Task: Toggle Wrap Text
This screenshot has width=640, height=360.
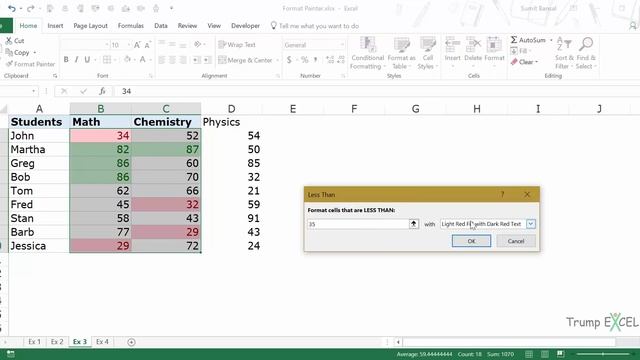Action: [x=237, y=44]
